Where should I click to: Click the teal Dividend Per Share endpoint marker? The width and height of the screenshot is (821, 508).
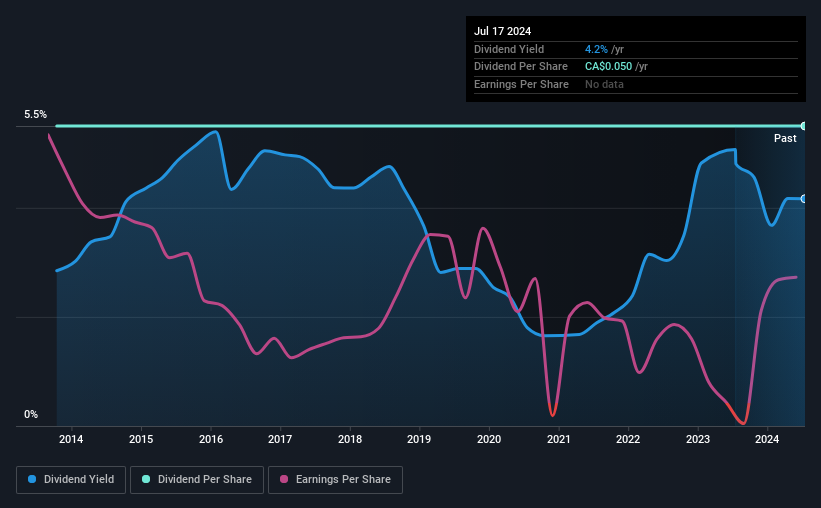tap(803, 126)
